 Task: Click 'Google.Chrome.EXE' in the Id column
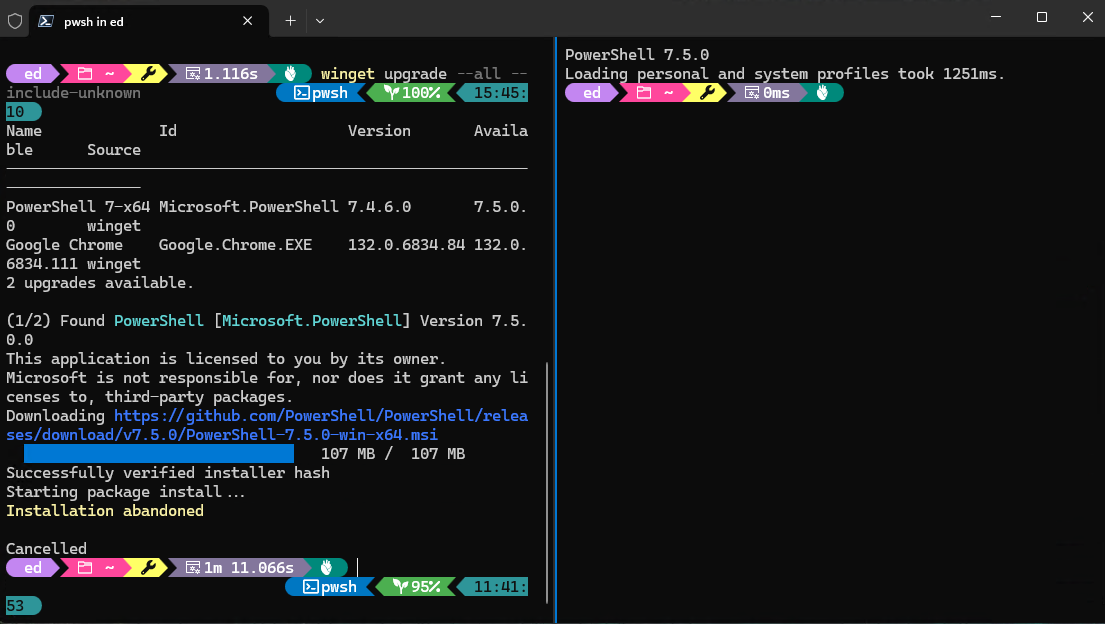pos(235,245)
